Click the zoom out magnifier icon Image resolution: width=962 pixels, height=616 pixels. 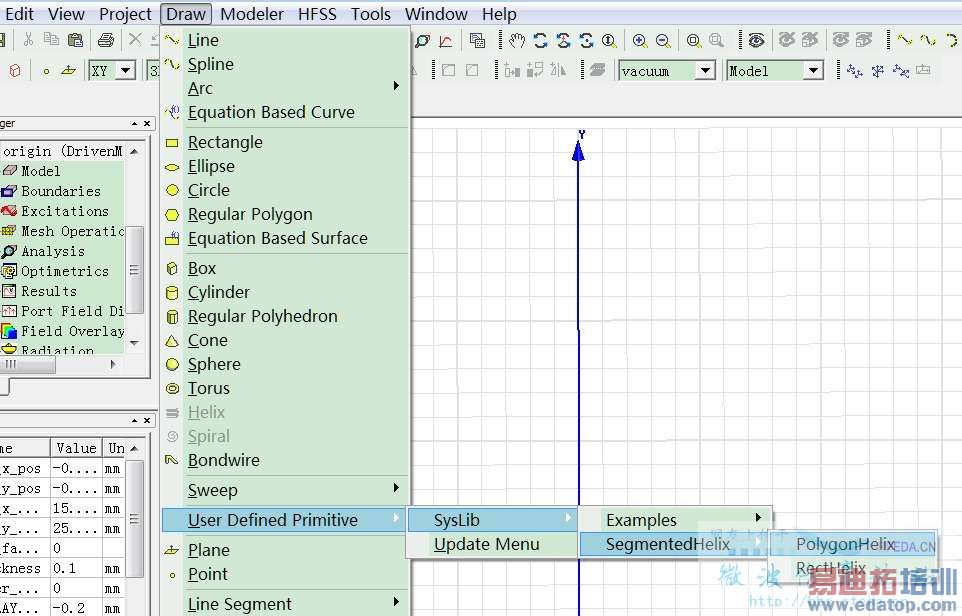pos(663,40)
